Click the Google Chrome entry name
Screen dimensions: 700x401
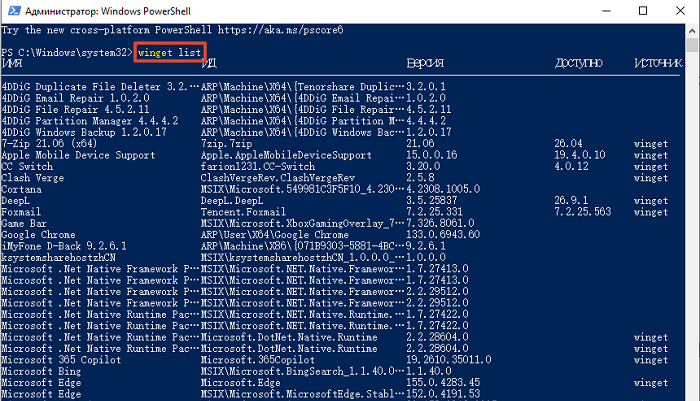38,234
